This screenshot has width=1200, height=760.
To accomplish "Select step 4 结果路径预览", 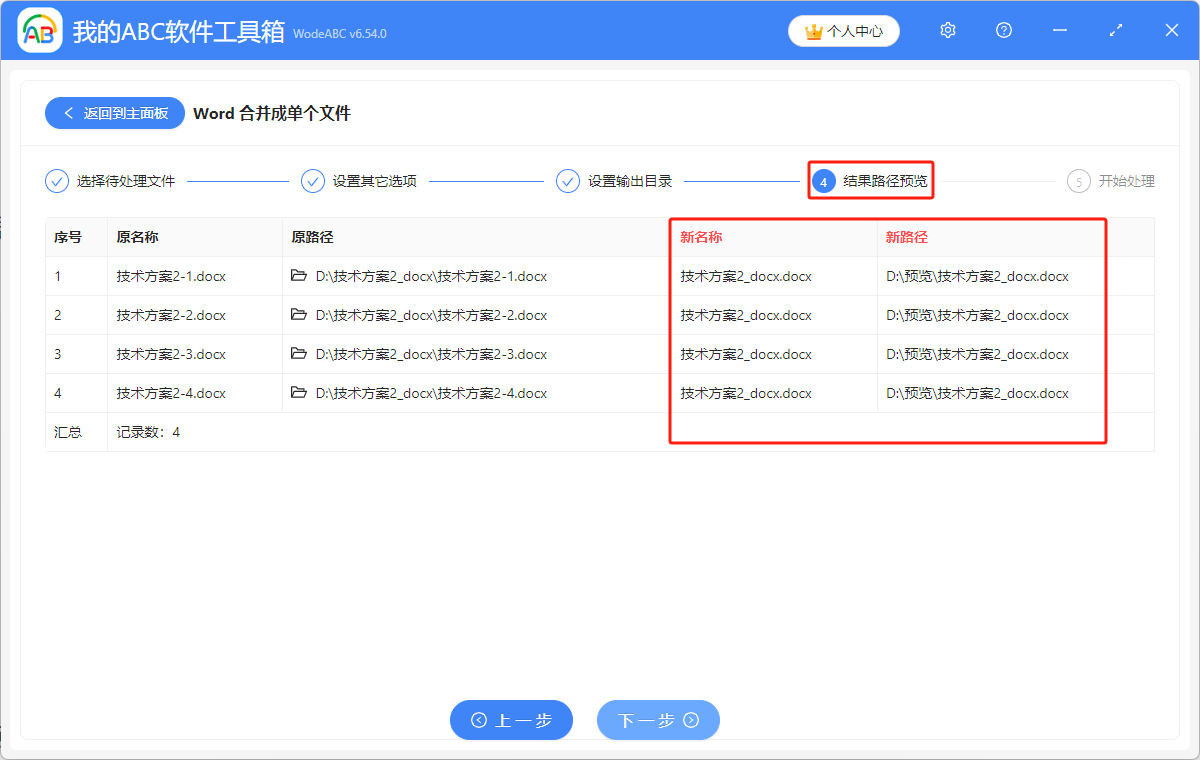I will pyautogui.click(x=870, y=181).
